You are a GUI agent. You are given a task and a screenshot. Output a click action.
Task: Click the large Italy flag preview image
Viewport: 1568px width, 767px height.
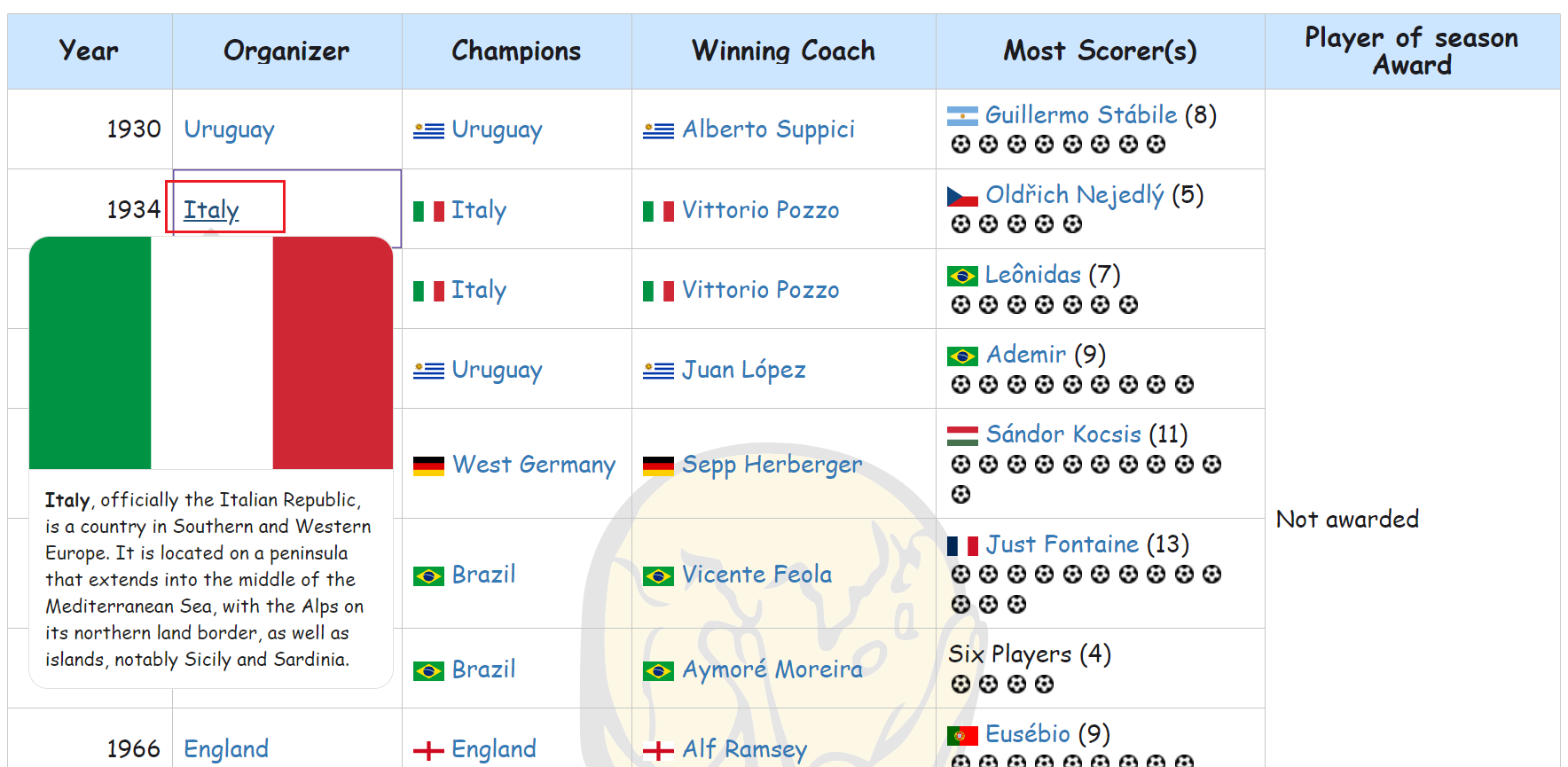tap(211, 353)
